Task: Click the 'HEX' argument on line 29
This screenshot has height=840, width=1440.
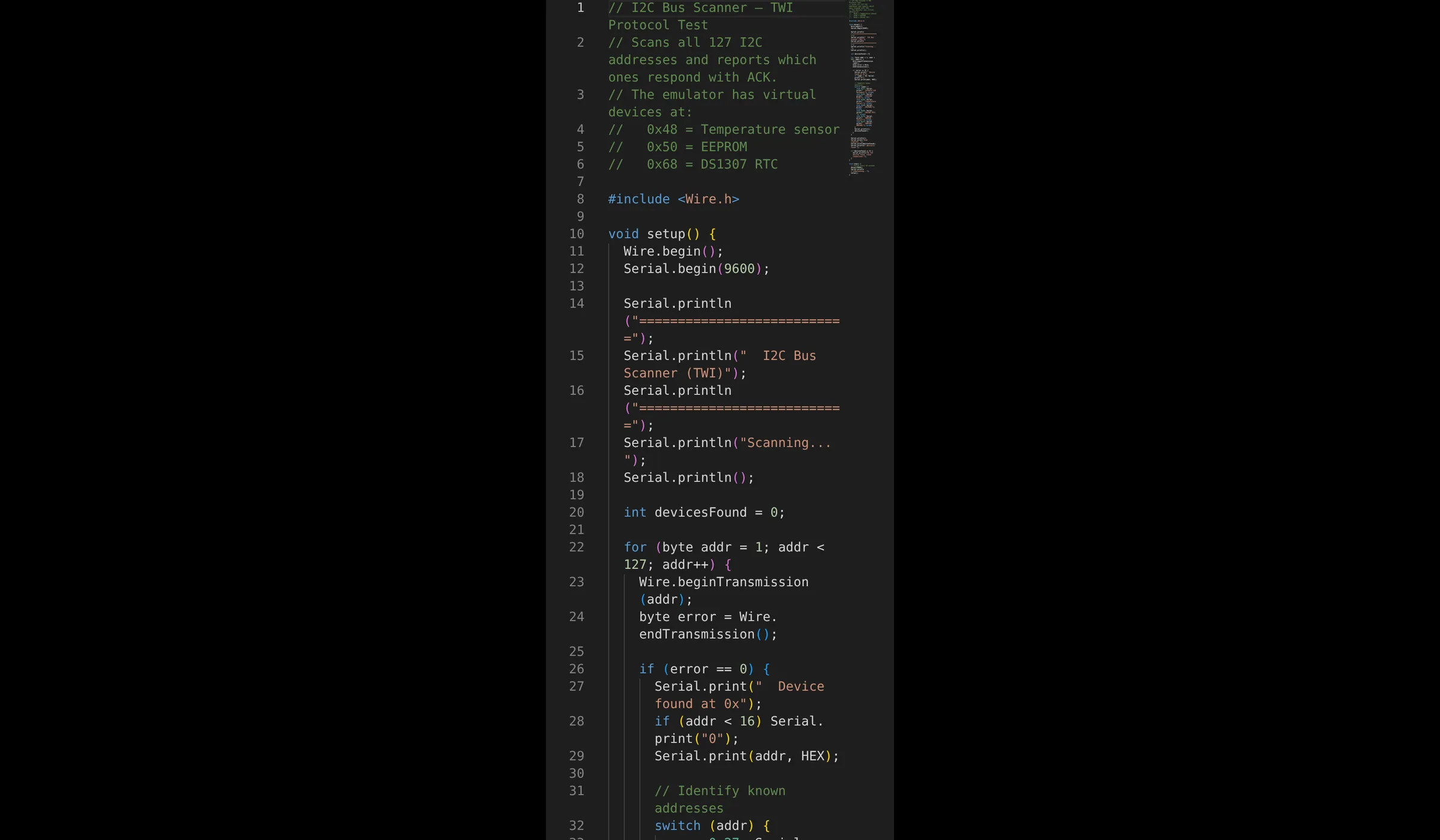Action: point(812,756)
